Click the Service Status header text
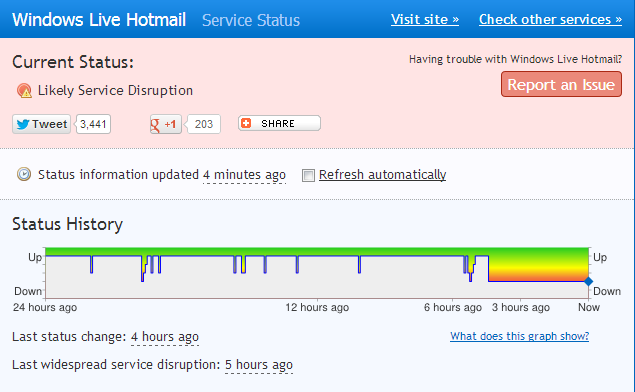Image resolution: width=635 pixels, height=392 pixels. tap(251, 20)
